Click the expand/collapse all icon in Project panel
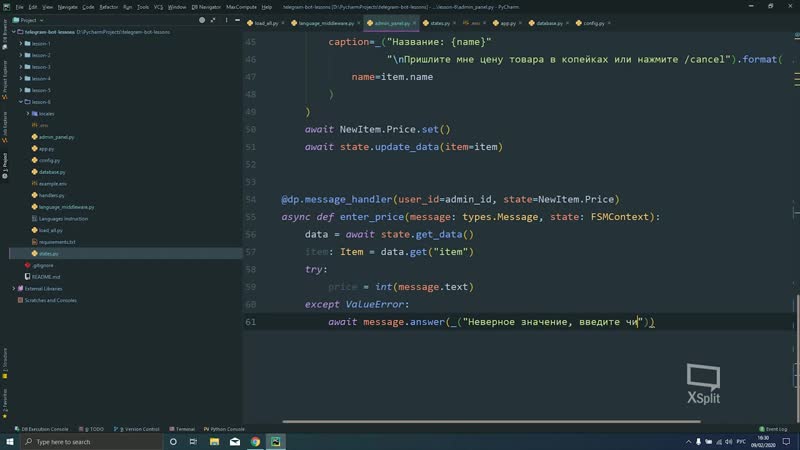Screen dimensions: 800x450 (x=213, y=20)
